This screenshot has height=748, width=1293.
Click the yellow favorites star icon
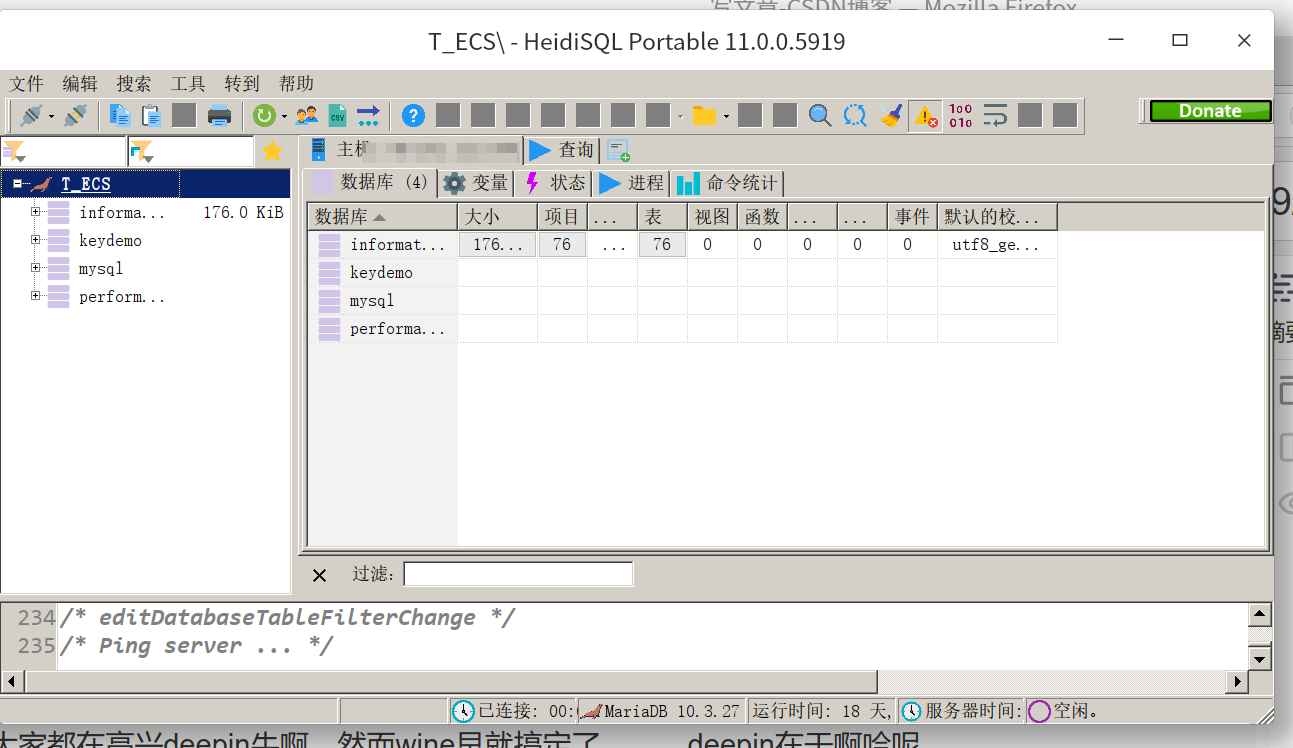[272, 151]
